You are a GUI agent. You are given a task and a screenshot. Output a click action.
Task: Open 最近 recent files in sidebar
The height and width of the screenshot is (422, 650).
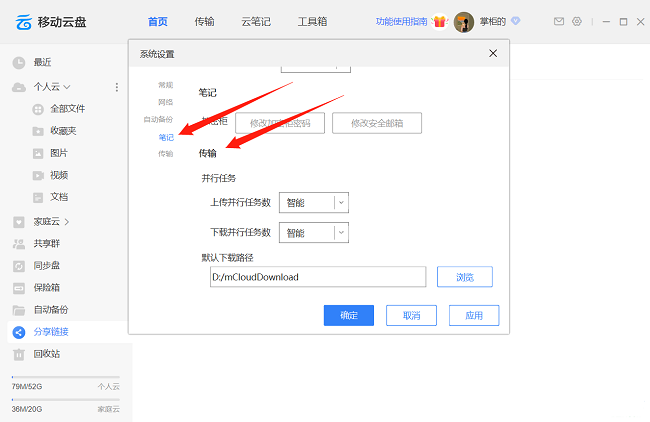point(43,62)
